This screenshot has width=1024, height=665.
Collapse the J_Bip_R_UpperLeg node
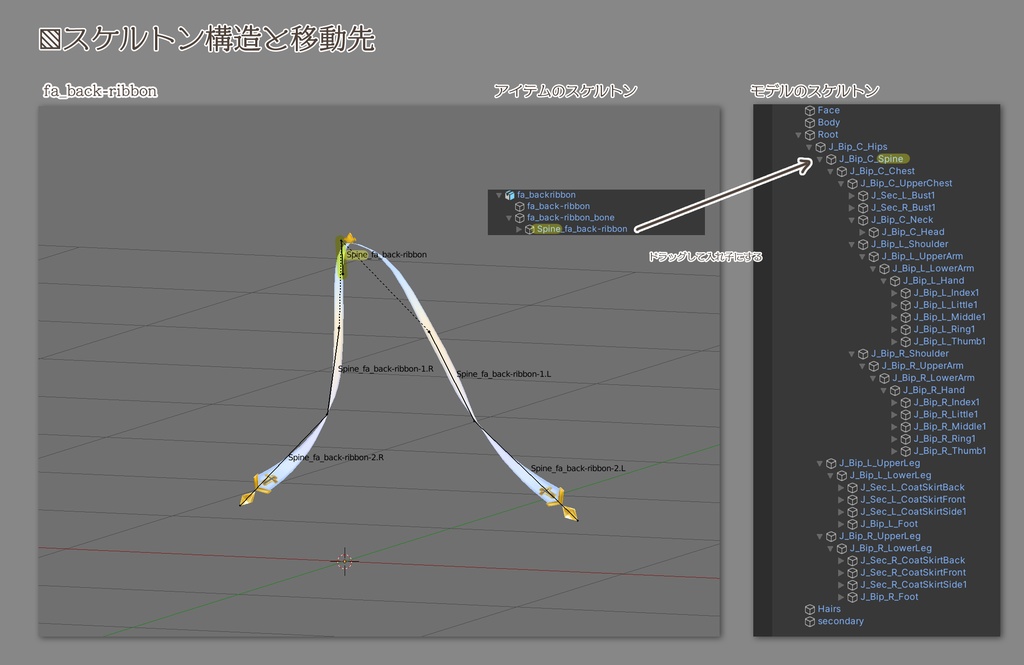(820, 536)
